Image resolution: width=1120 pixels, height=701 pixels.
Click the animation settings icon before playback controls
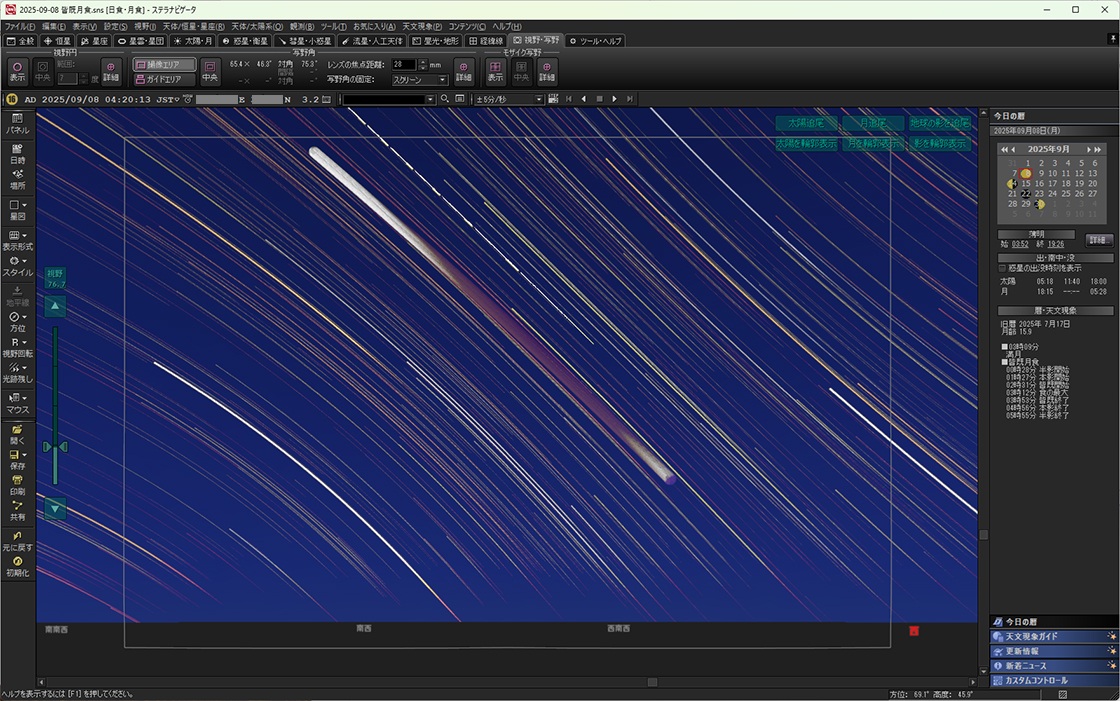553,99
